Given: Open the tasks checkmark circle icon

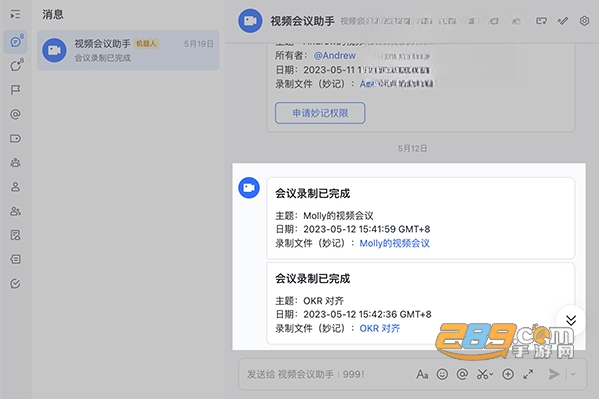Looking at the screenshot, I should [15, 284].
